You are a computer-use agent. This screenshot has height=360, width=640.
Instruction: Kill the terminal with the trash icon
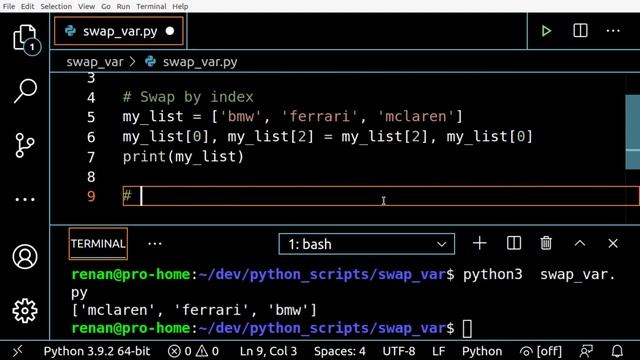click(x=546, y=243)
